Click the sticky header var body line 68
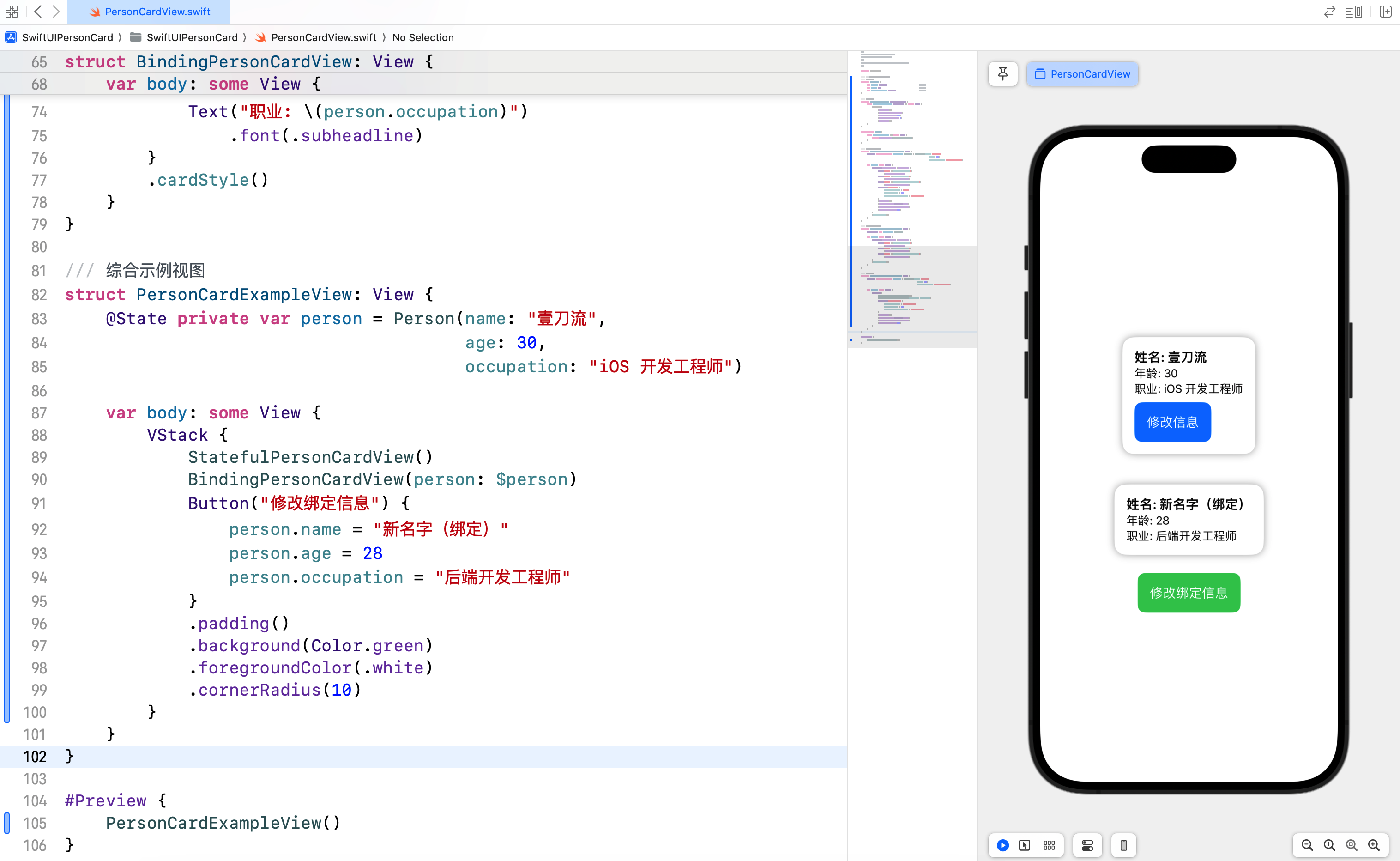This screenshot has height=861, width=1400. point(213,84)
